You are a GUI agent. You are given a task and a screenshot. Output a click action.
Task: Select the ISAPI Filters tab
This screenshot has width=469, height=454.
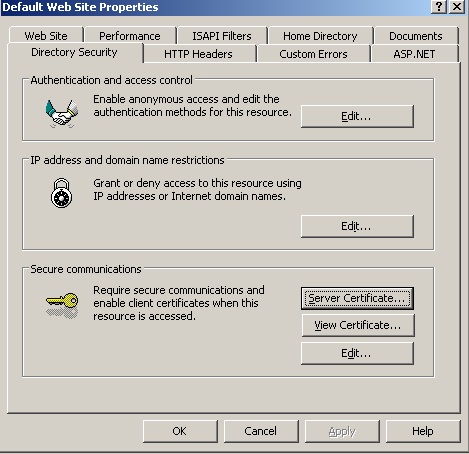point(222,36)
